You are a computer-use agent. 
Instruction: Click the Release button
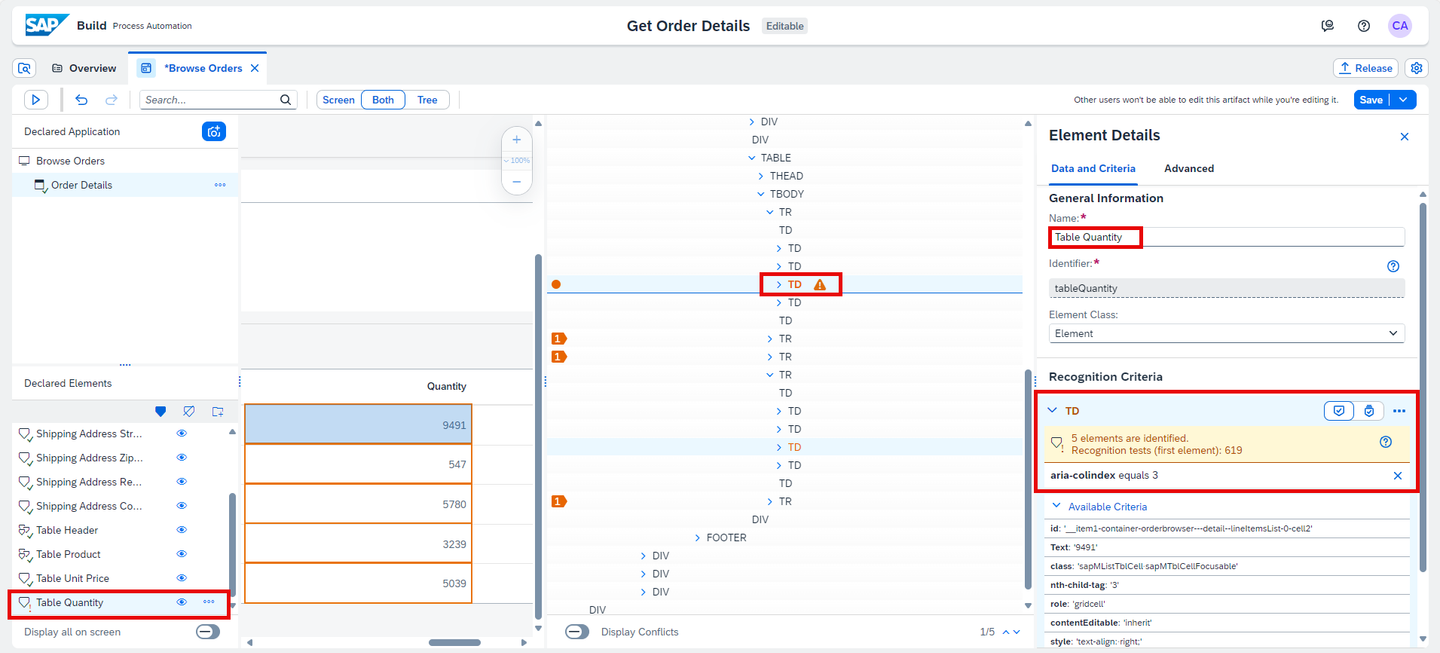click(1365, 68)
